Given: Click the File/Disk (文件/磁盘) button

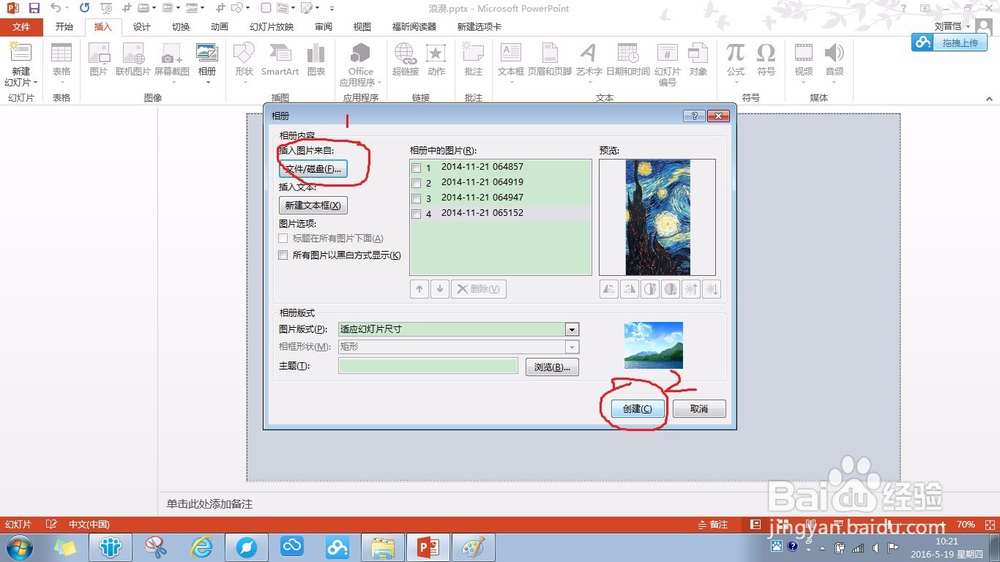Looking at the screenshot, I should click(313, 169).
